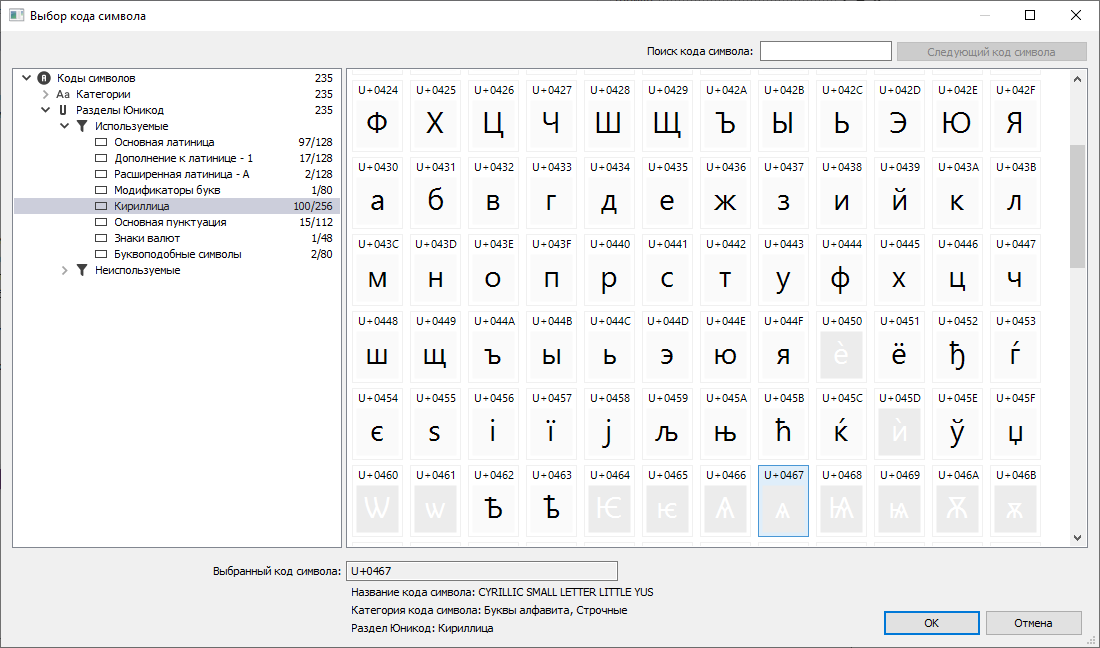Select glyph U+0463 ѣ

tap(551, 501)
